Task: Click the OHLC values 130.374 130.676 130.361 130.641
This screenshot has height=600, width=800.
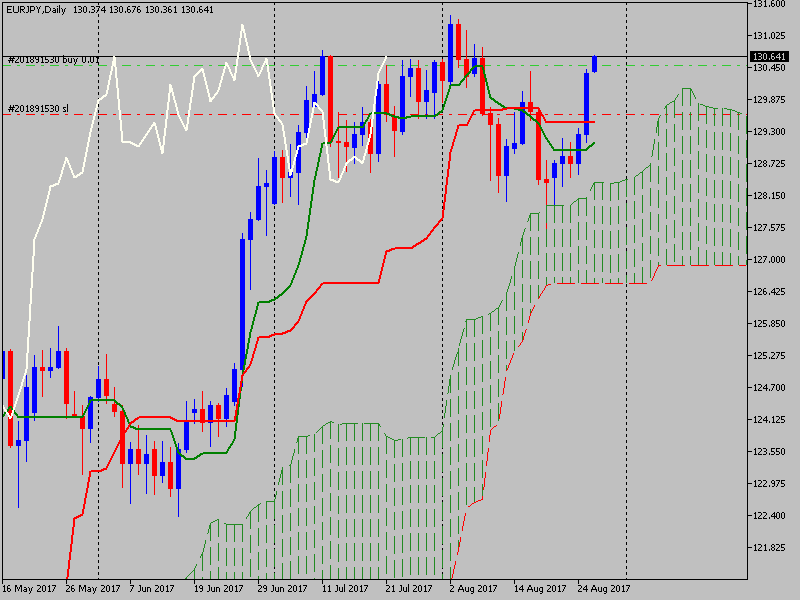Action: tap(143, 10)
